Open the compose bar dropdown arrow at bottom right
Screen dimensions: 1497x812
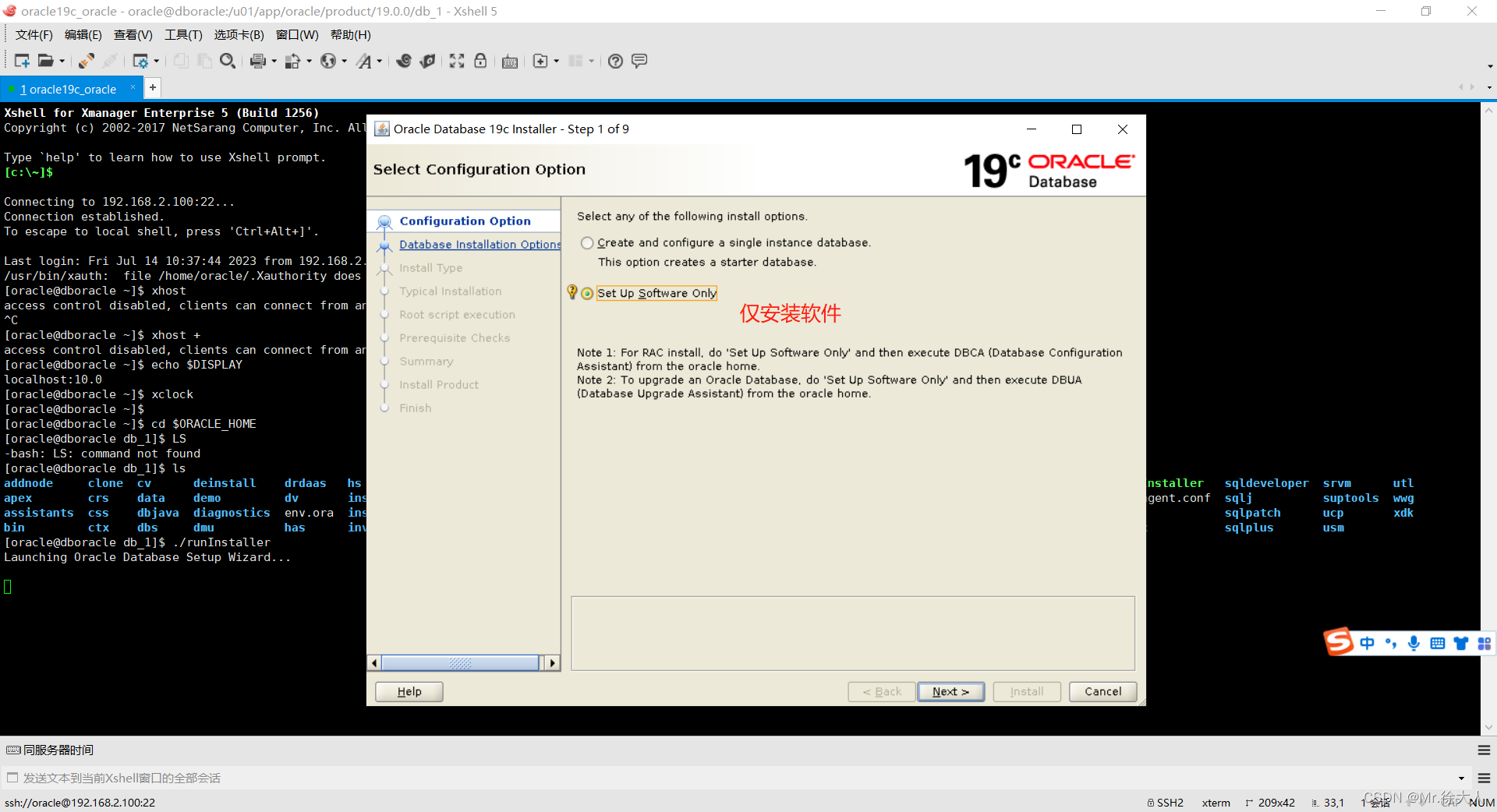click(1461, 778)
